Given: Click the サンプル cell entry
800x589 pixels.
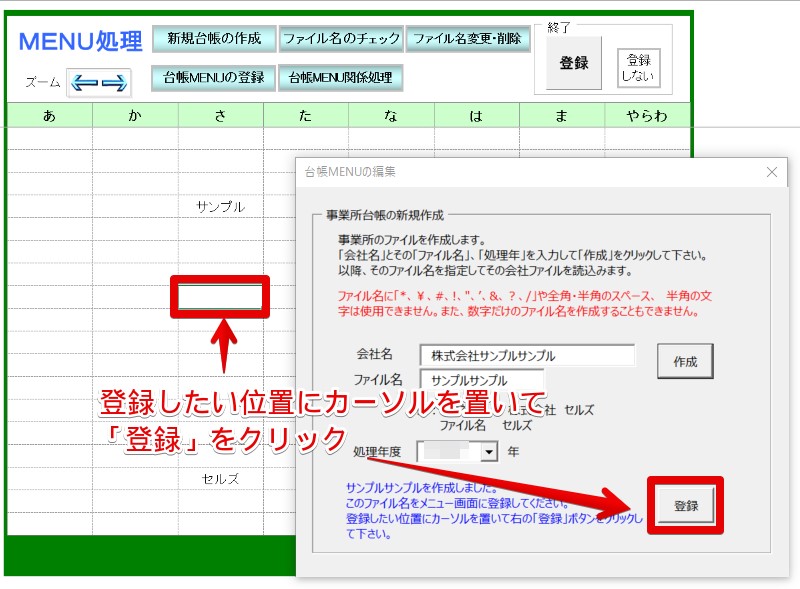Looking at the screenshot, I should 220,207.
